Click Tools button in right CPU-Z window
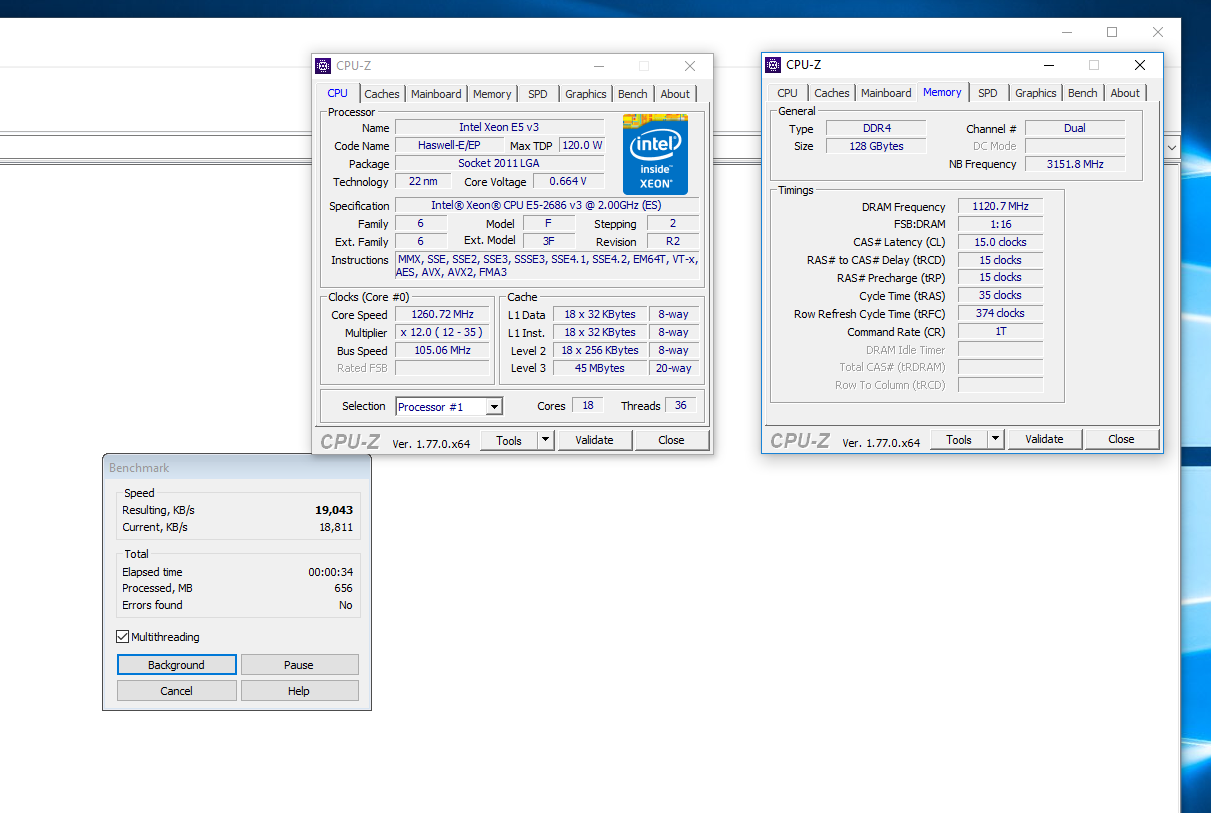The width and height of the screenshot is (1212, 818). [x=959, y=439]
